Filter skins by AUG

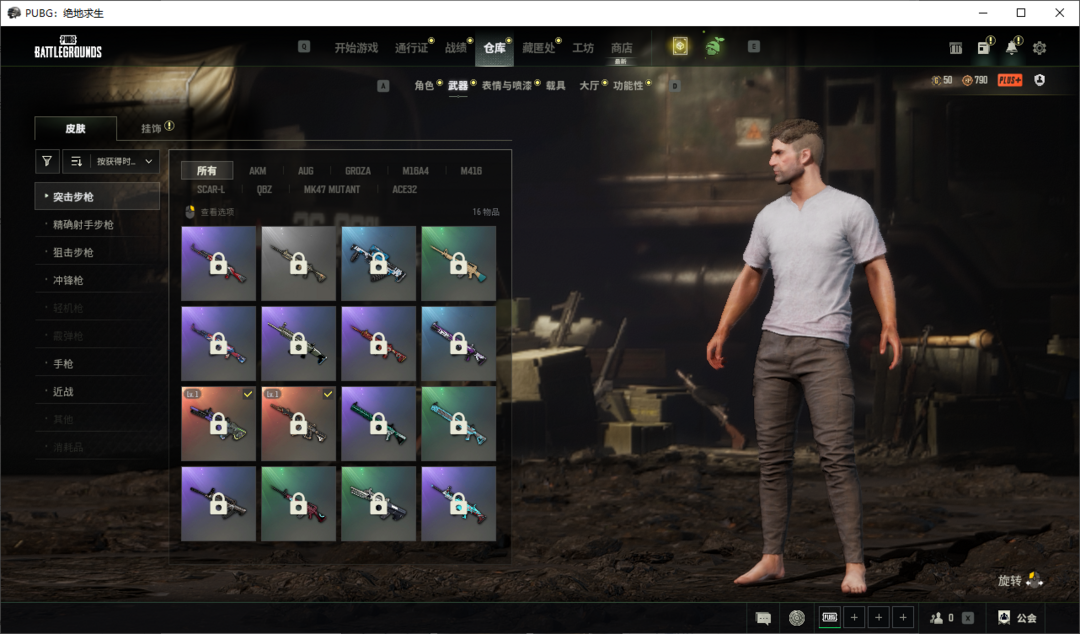[306, 170]
